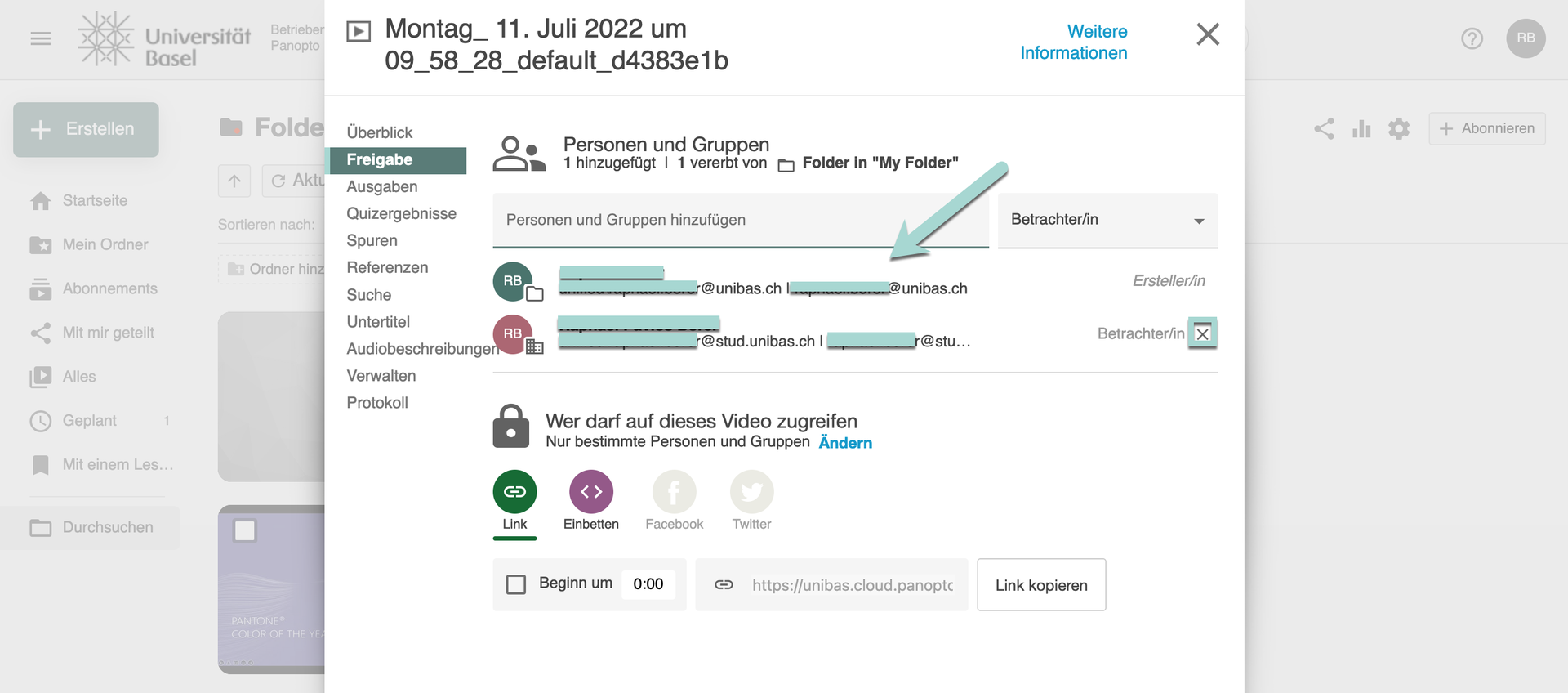The height and width of the screenshot is (693, 1568).
Task: Switch to the Untertitel tab
Action: tap(378, 322)
